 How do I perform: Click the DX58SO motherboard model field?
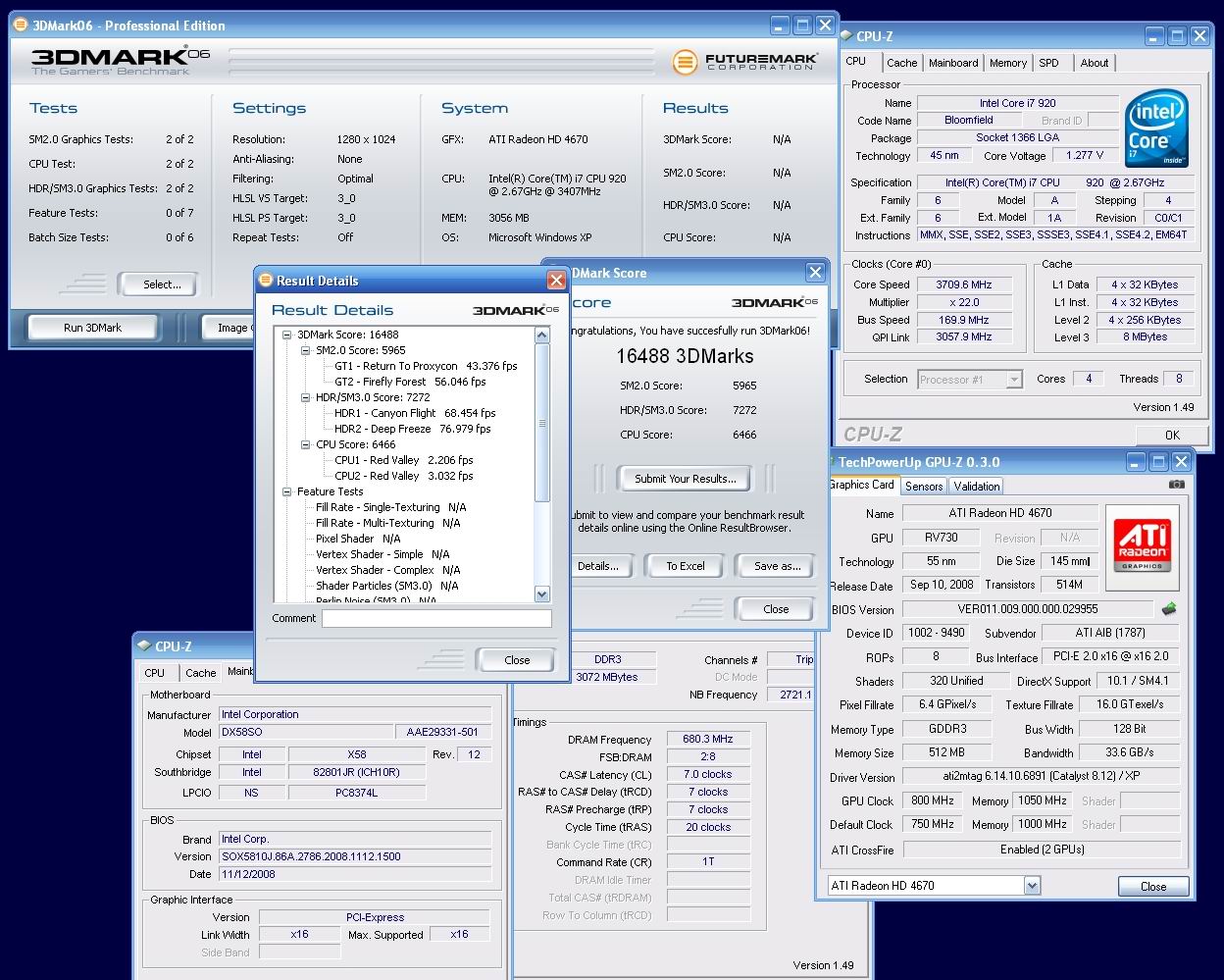(x=305, y=732)
